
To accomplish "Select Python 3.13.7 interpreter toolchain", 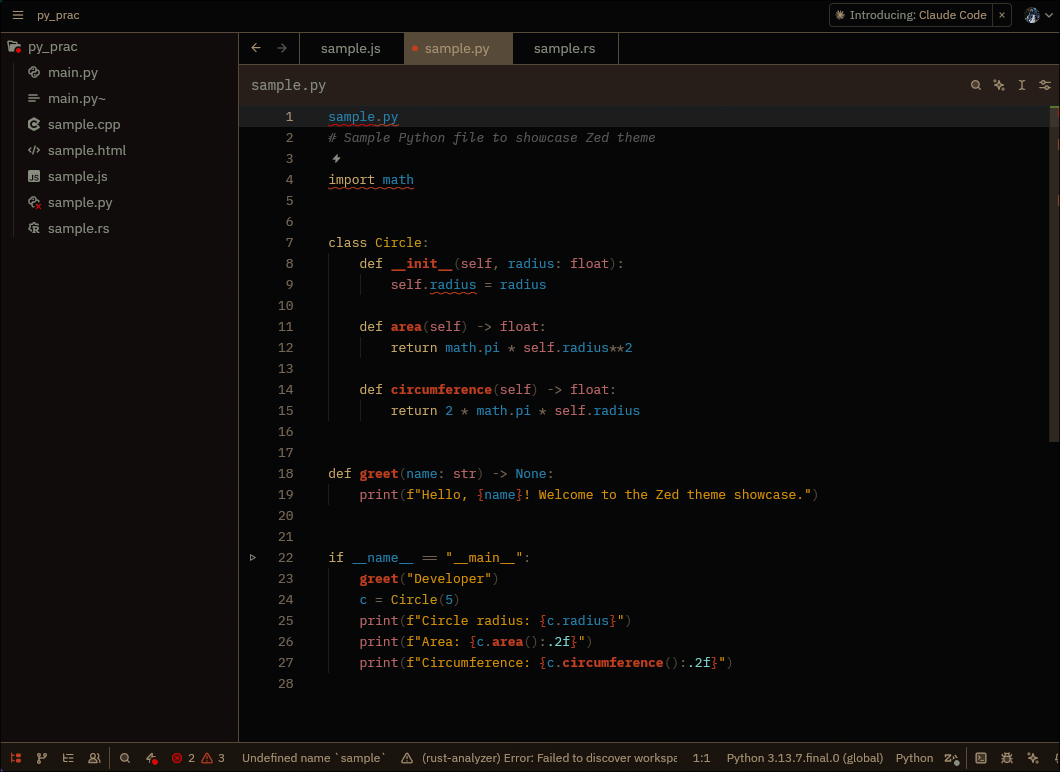I will 804,758.
